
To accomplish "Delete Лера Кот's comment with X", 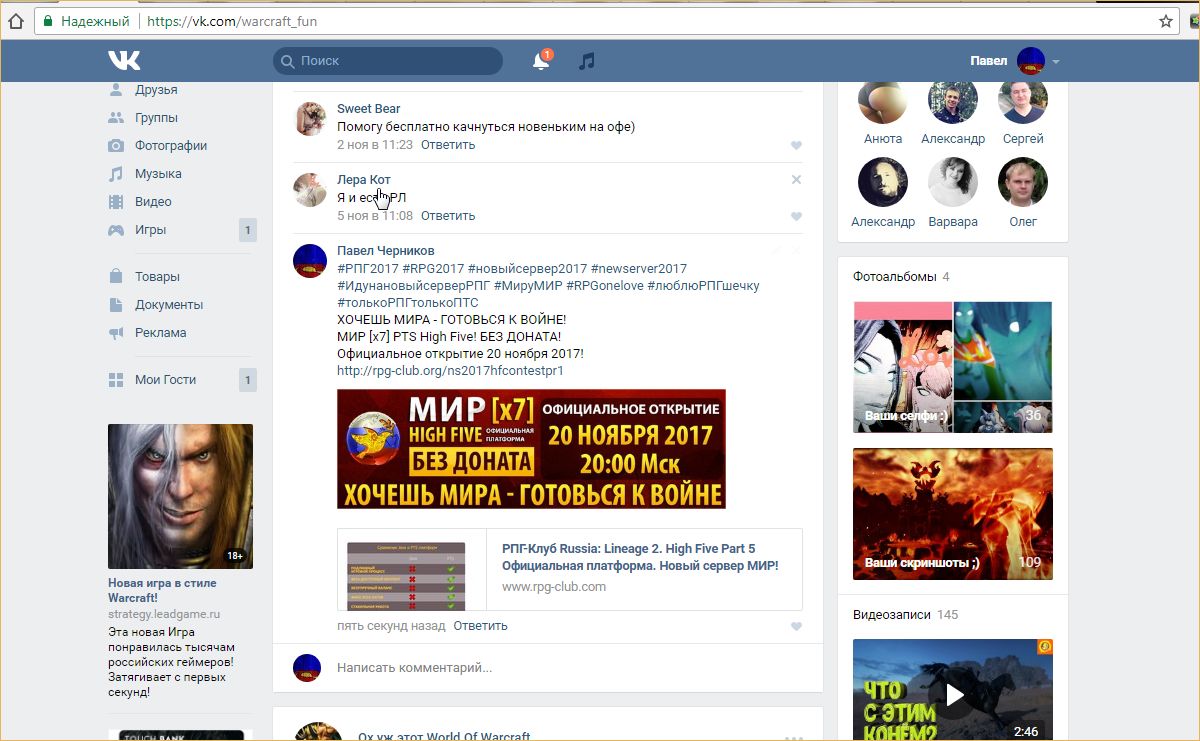I will (x=796, y=180).
